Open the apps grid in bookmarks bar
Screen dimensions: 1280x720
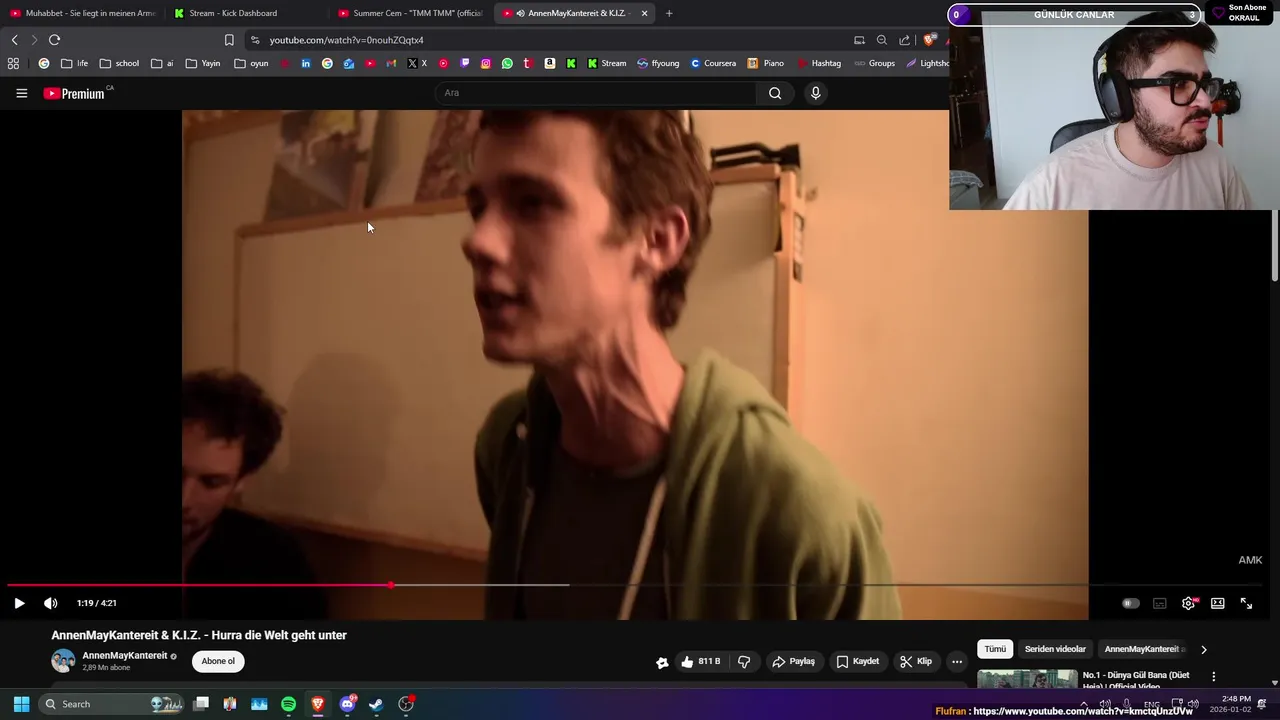click(13, 63)
